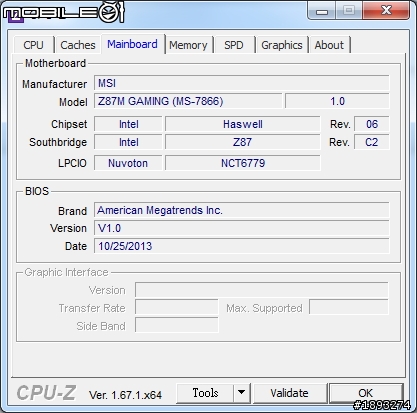Click the LPCIO chip NCT6779

click(243, 163)
